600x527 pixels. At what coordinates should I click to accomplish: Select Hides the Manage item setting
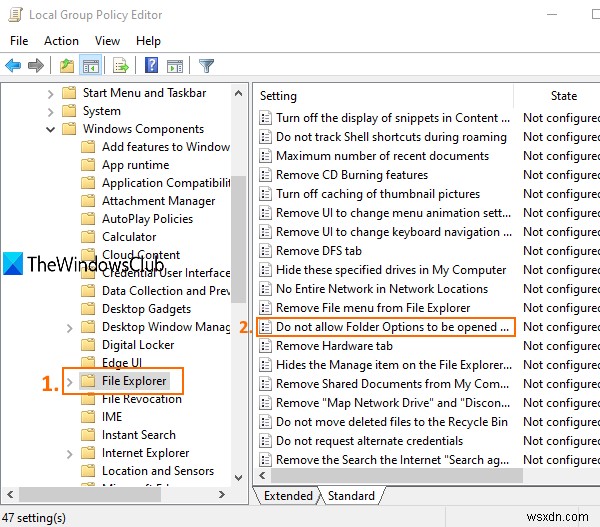coord(394,365)
